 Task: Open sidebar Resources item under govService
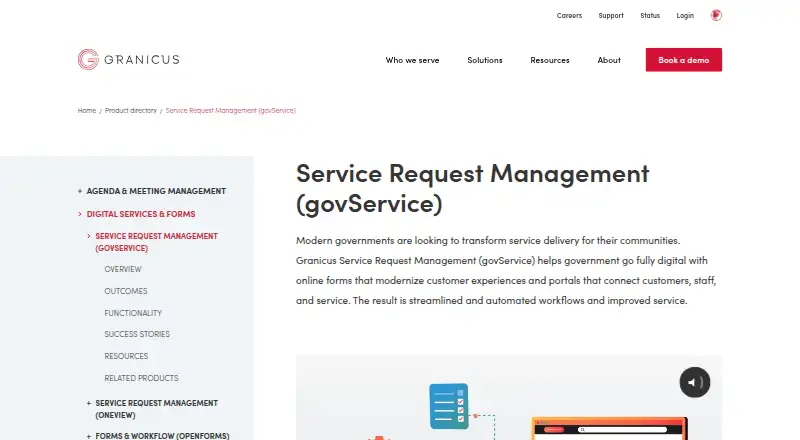[x=126, y=356]
